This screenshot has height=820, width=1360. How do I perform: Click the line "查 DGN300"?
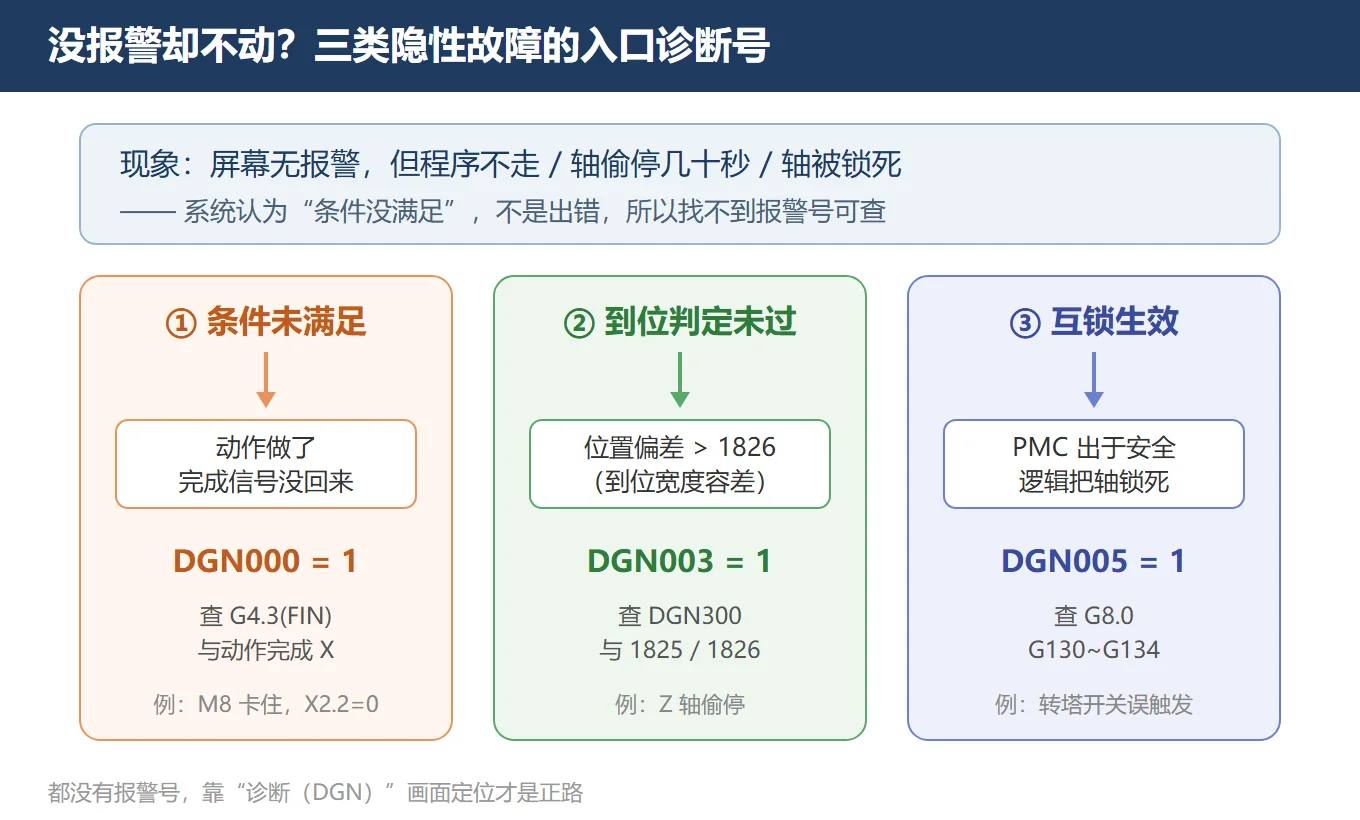pos(680,616)
